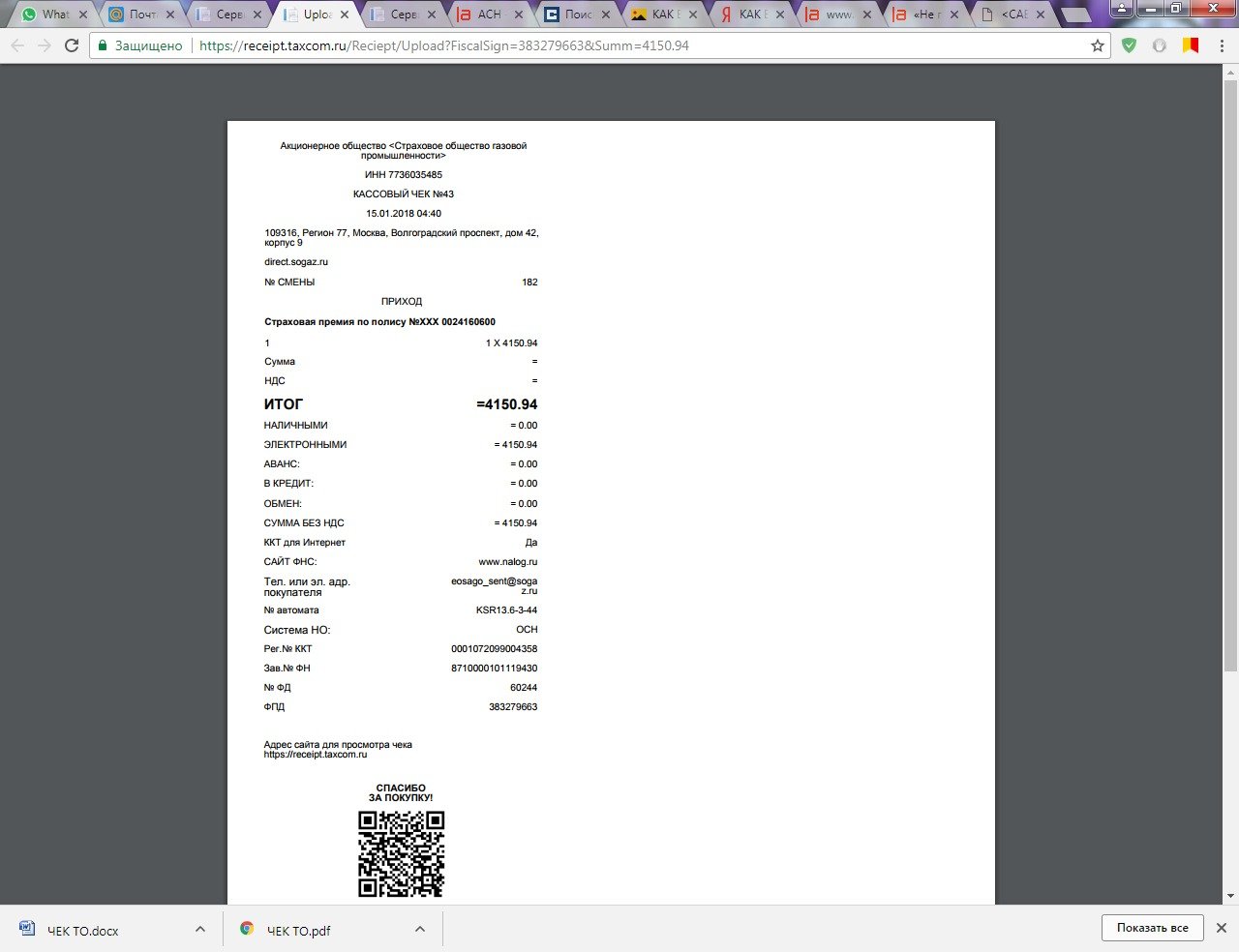Viewport: 1239px width, 952px height.
Task: Reload the page with the refresh icon
Action: click(72, 45)
